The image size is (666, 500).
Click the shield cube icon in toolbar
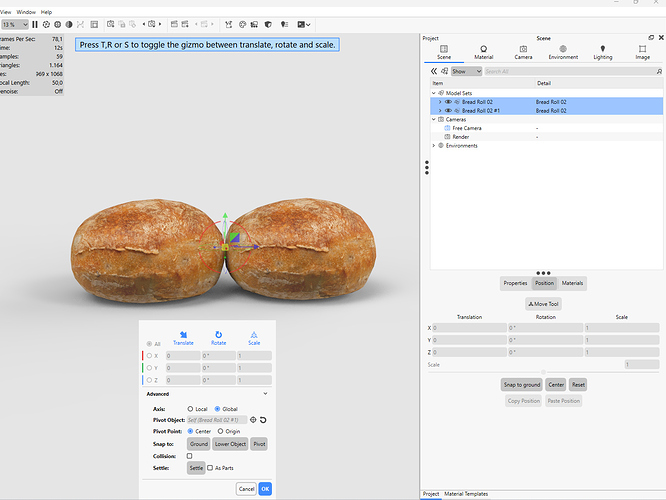268,25
